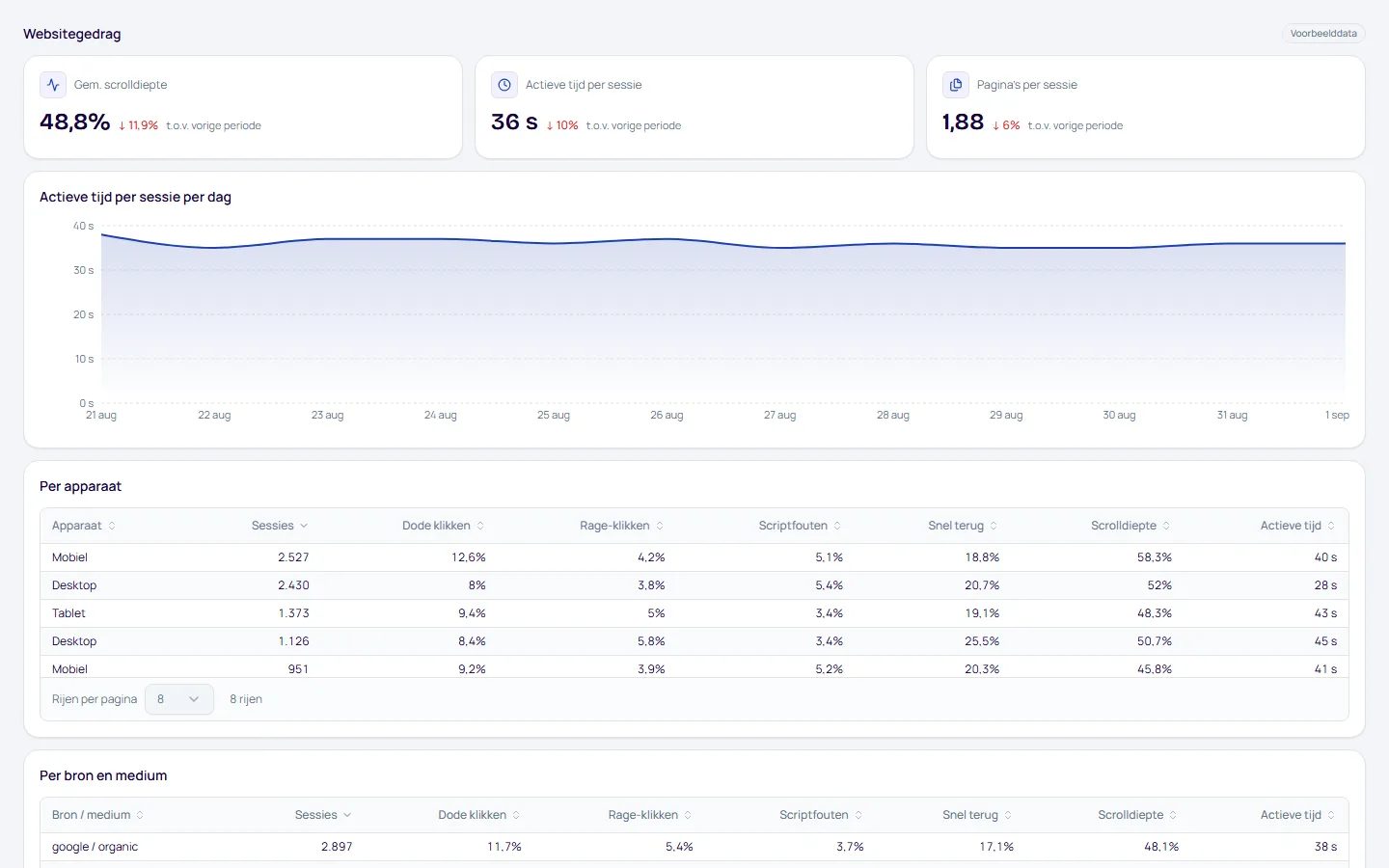This screenshot has width=1389, height=868.
Task: Select the Desktop row with 1.126 sessions
Action: (694, 641)
